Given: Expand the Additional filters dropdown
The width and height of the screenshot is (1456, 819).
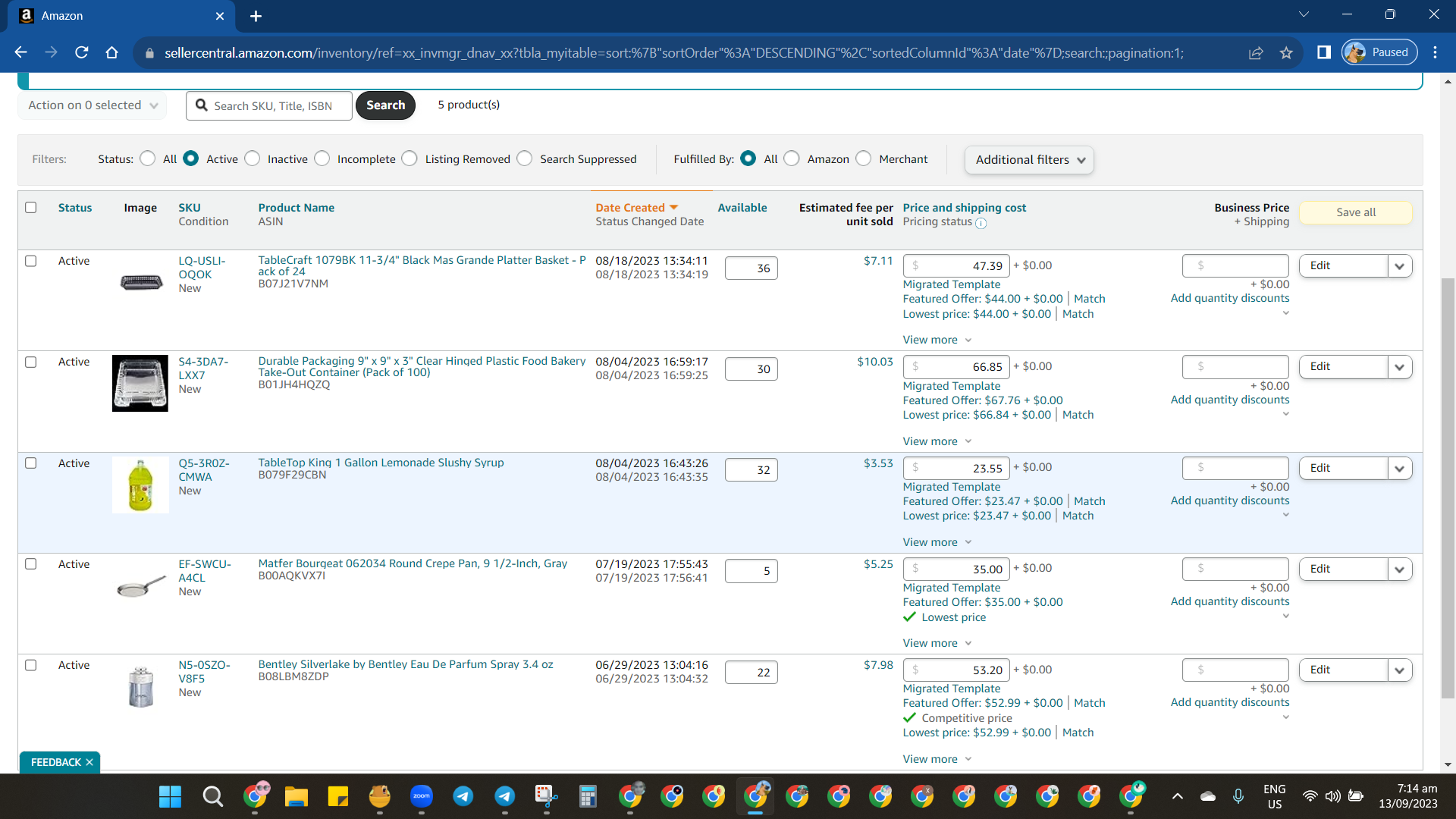Looking at the screenshot, I should [1029, 160].
